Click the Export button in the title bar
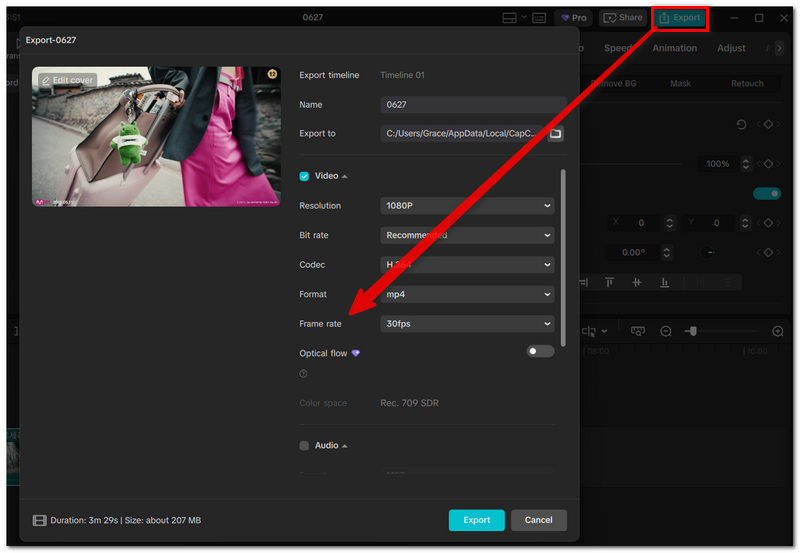Viewport: 800px width, 553px height. pos(680,18)
